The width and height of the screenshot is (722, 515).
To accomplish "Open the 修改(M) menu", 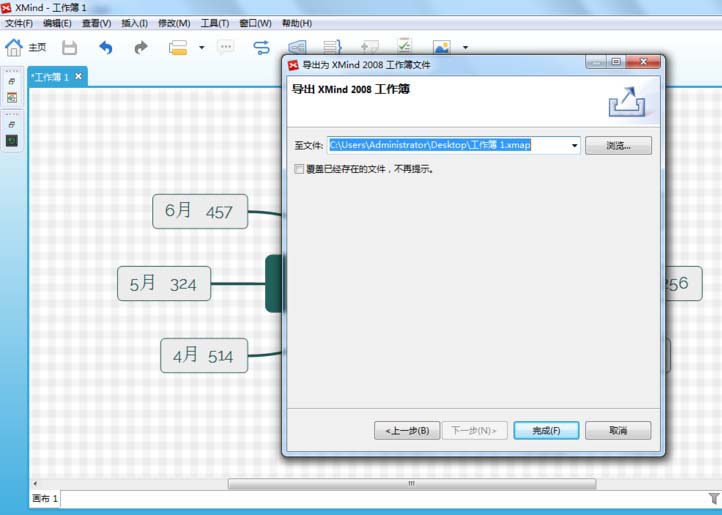I will (174, 23).
